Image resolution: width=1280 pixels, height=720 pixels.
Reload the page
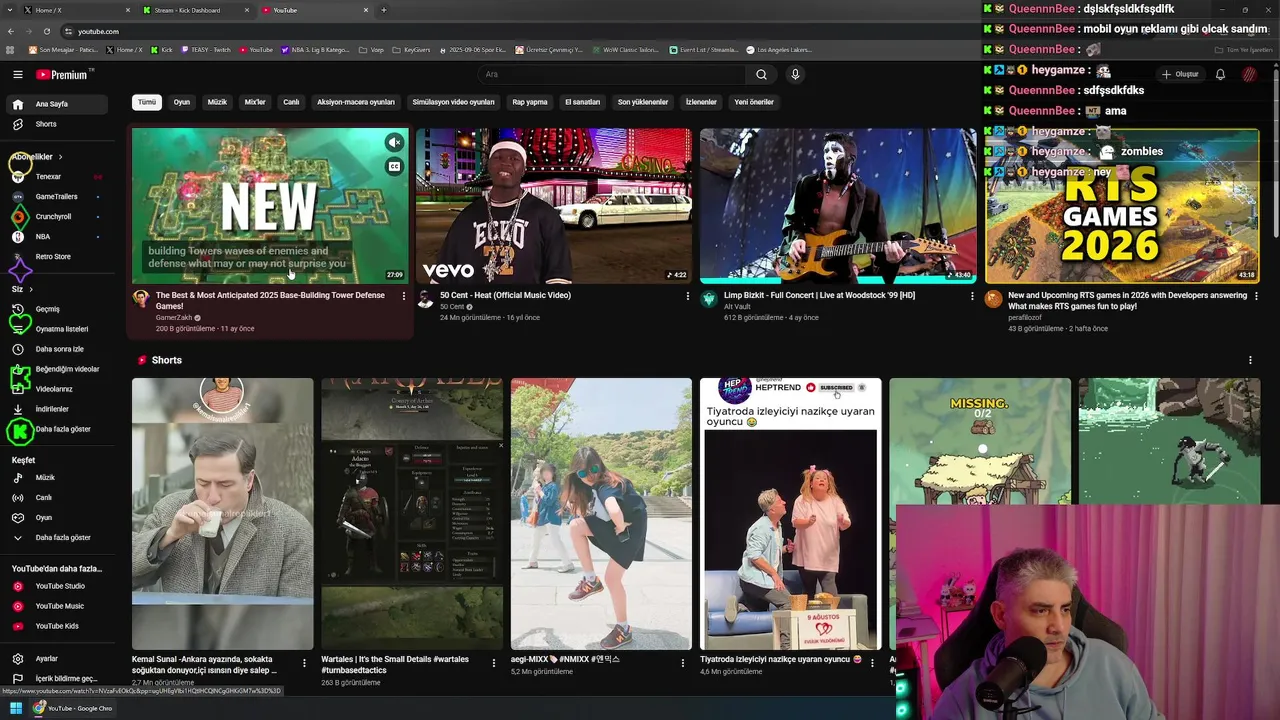pyautogui.click(x=47, y=31)
